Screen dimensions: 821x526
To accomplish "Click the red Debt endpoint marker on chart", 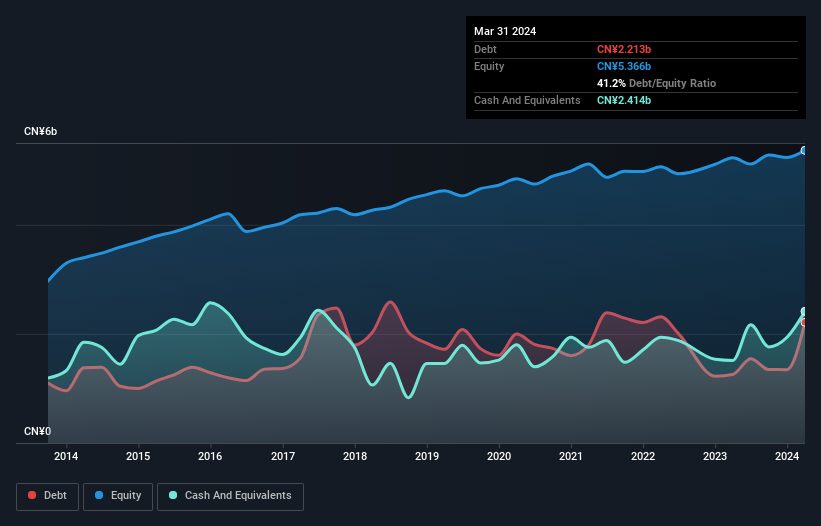I will [804, 322].
